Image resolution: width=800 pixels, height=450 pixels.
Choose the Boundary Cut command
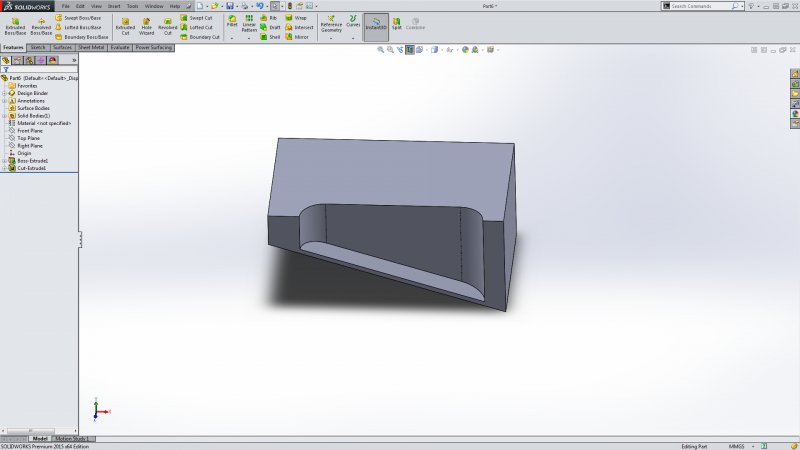pos(200,37)
